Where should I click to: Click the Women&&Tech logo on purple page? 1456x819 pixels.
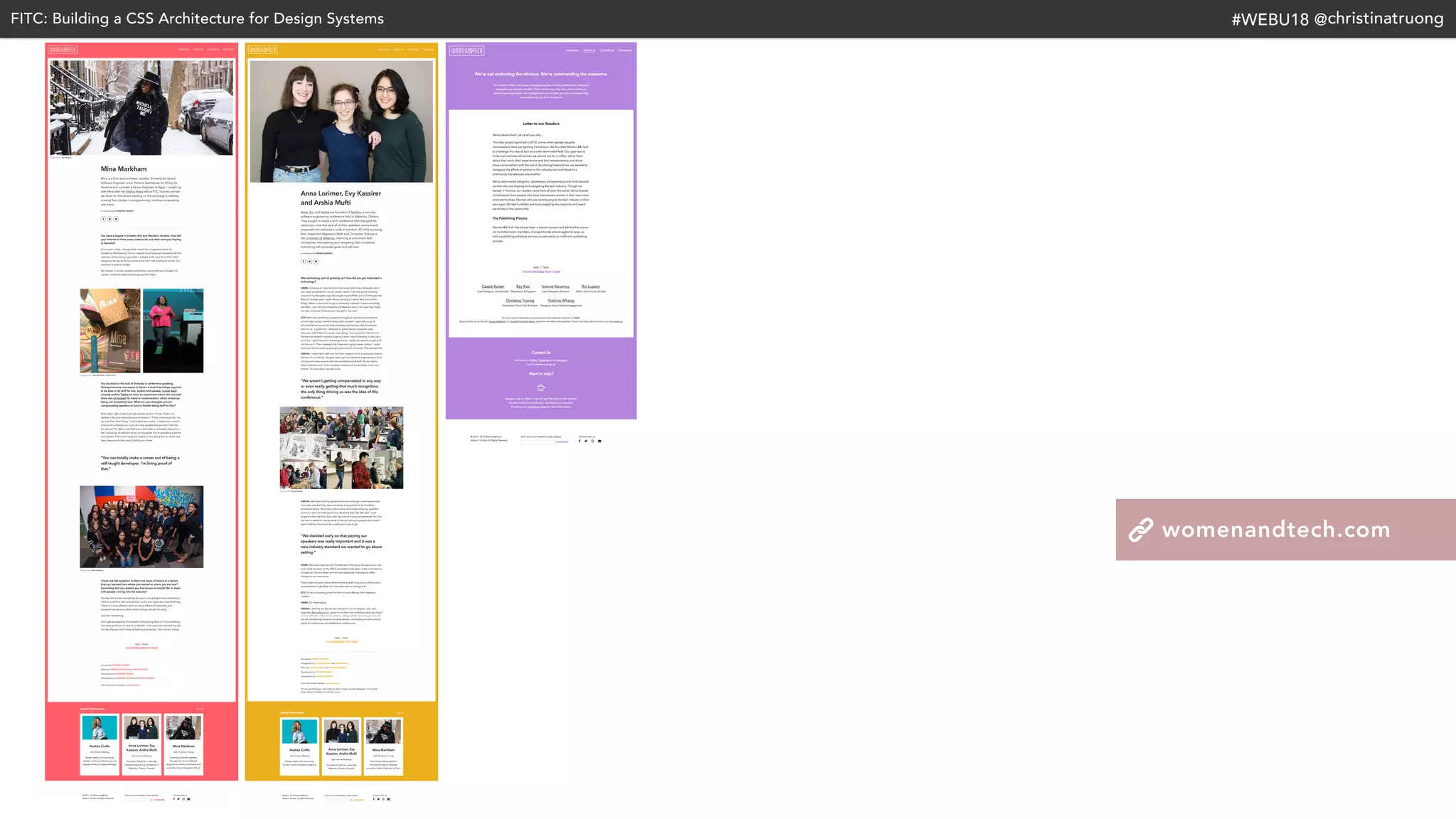pos(467,50)
